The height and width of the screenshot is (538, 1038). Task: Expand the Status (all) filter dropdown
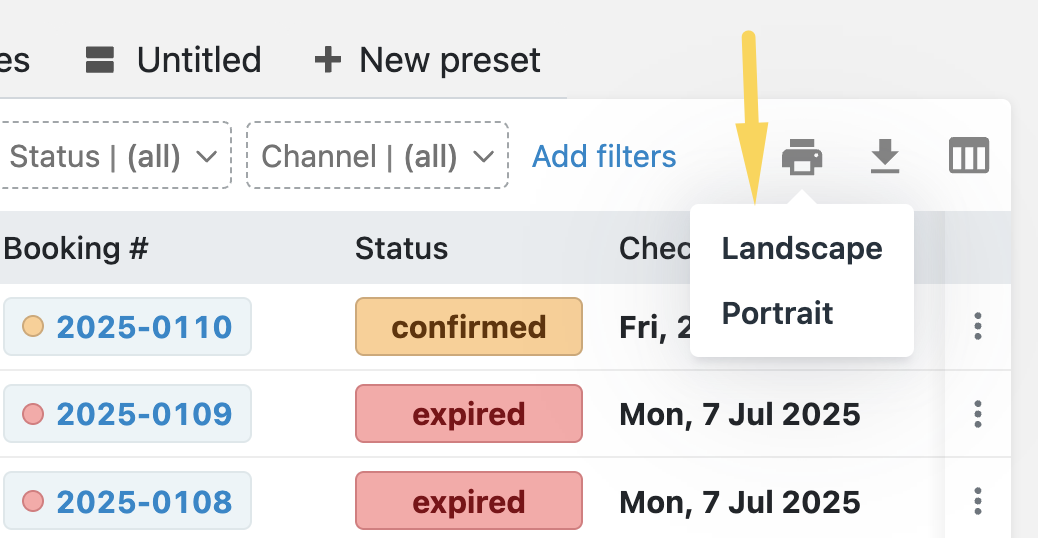click(x=113, y=156)
